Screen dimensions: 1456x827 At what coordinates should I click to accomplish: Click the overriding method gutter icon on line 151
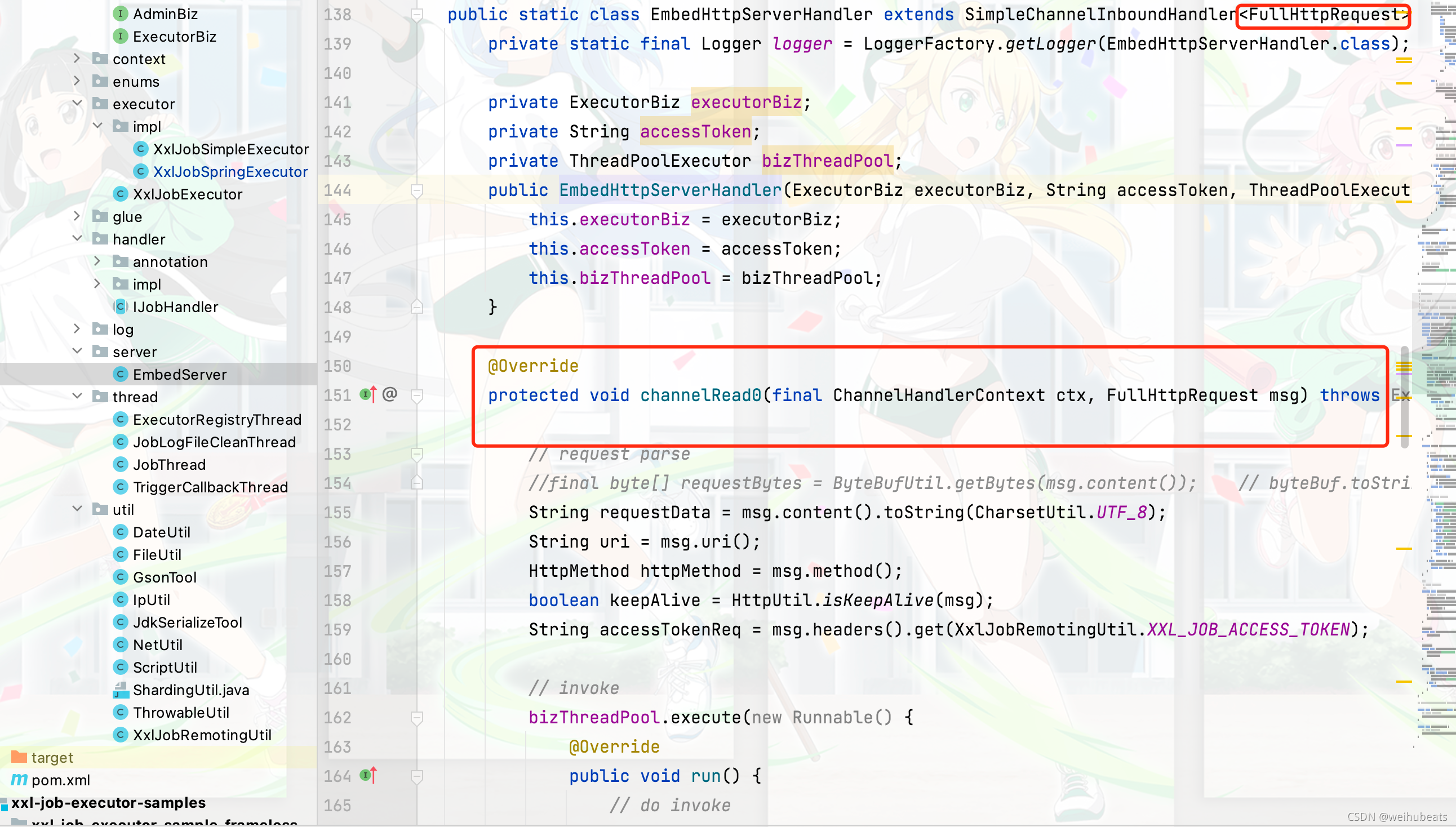click(x=368, y=394)
